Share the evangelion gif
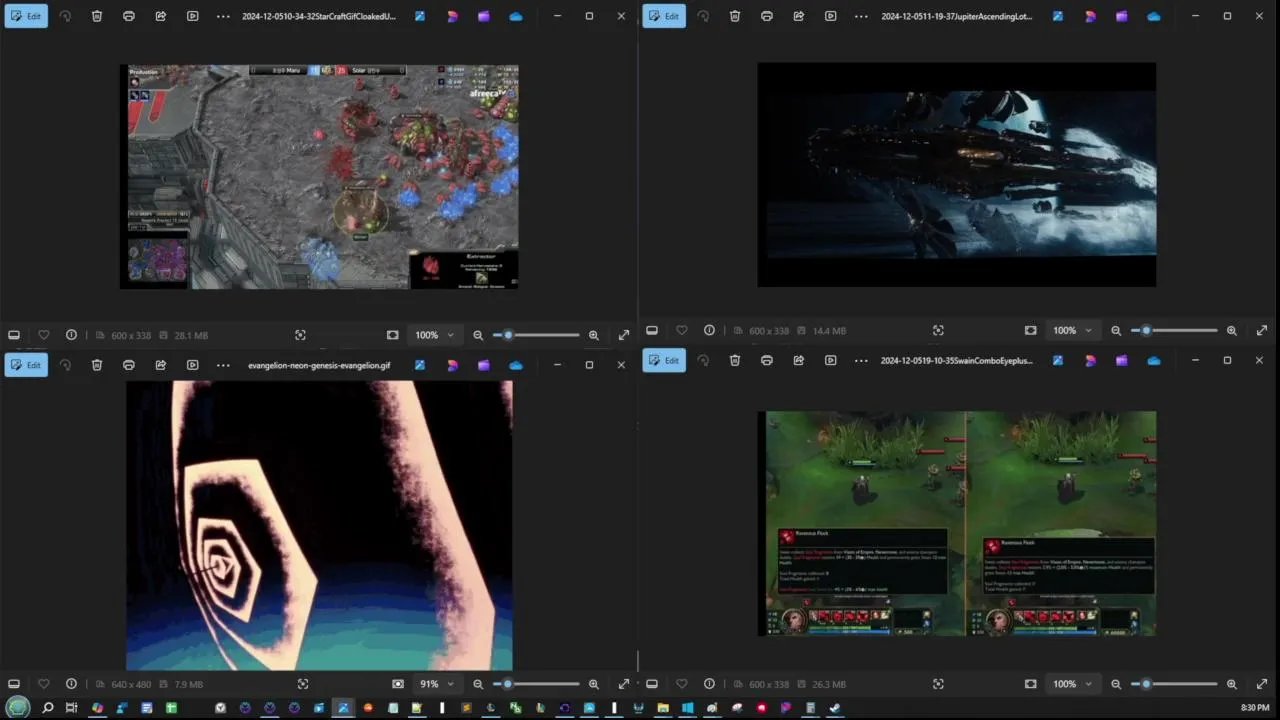Image resolution: width=1280 pixels, height=720 pixels. [x=161, y=365]
